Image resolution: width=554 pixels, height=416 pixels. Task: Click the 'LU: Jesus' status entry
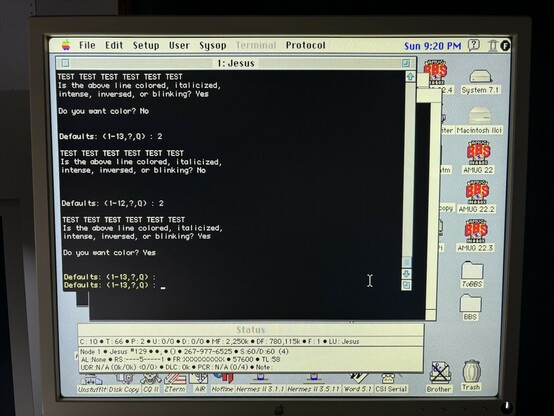click(x=343, y=341)
